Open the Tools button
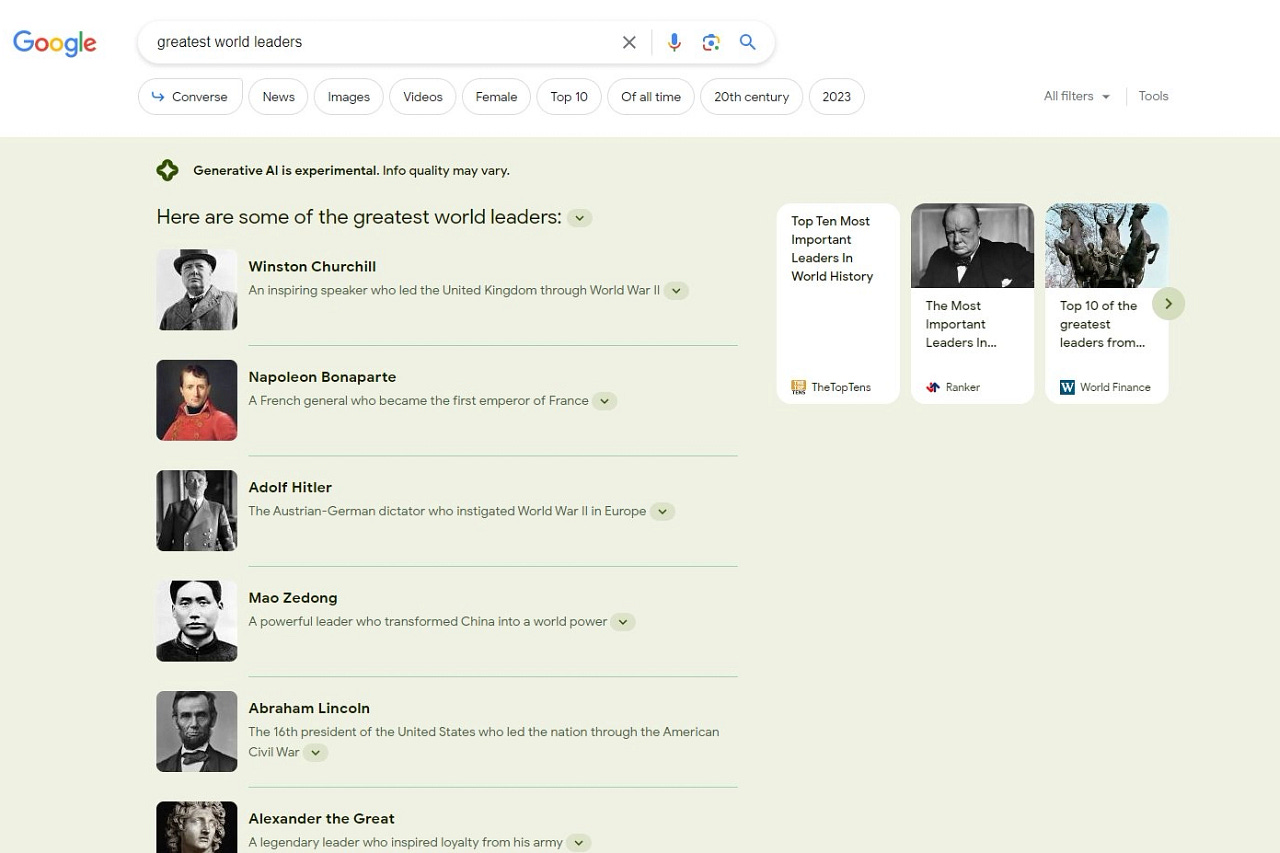This screenshot has width=1280, height=853. [x=1153, y=96]
